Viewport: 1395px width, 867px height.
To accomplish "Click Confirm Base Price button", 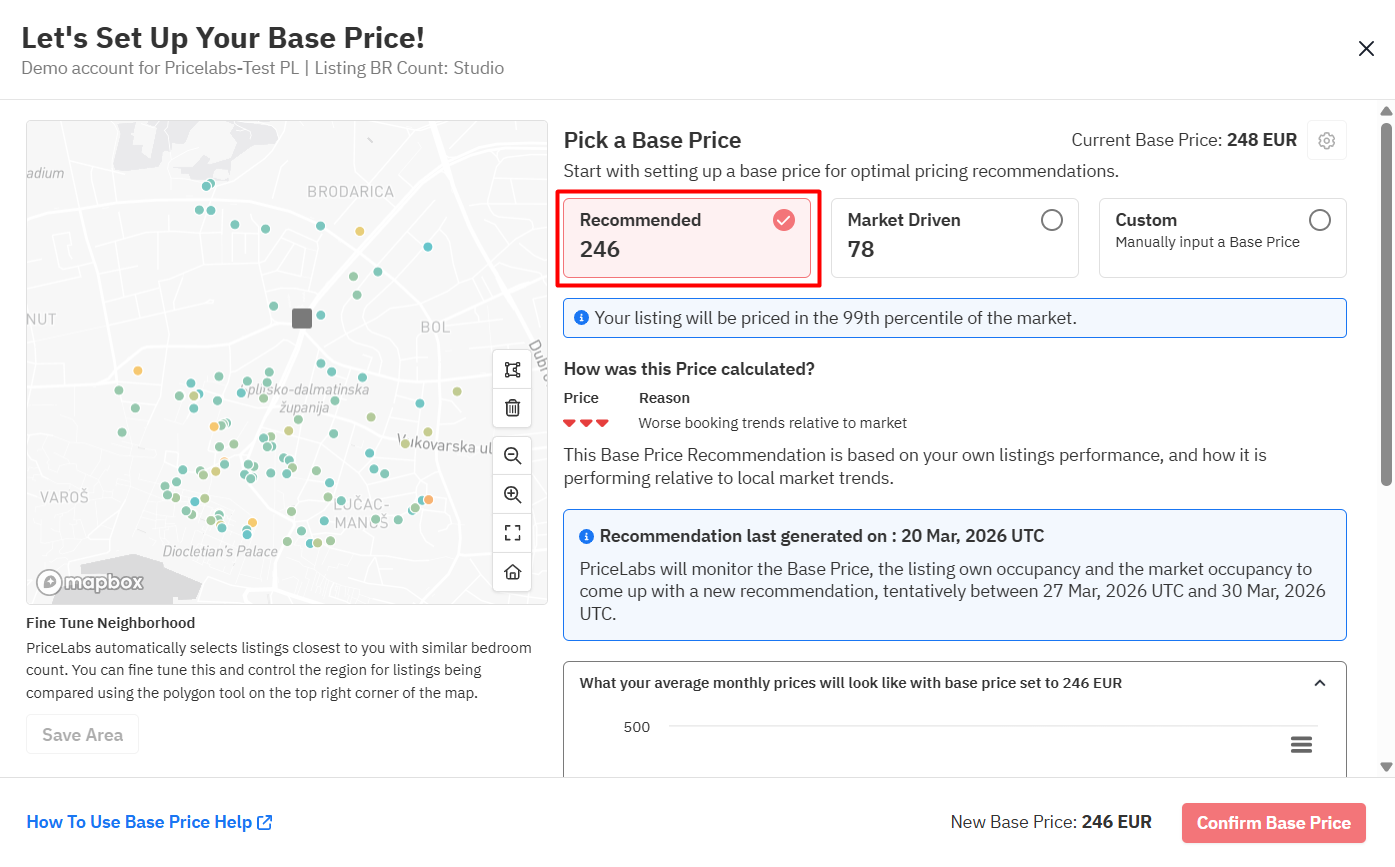I will 1273,823.
